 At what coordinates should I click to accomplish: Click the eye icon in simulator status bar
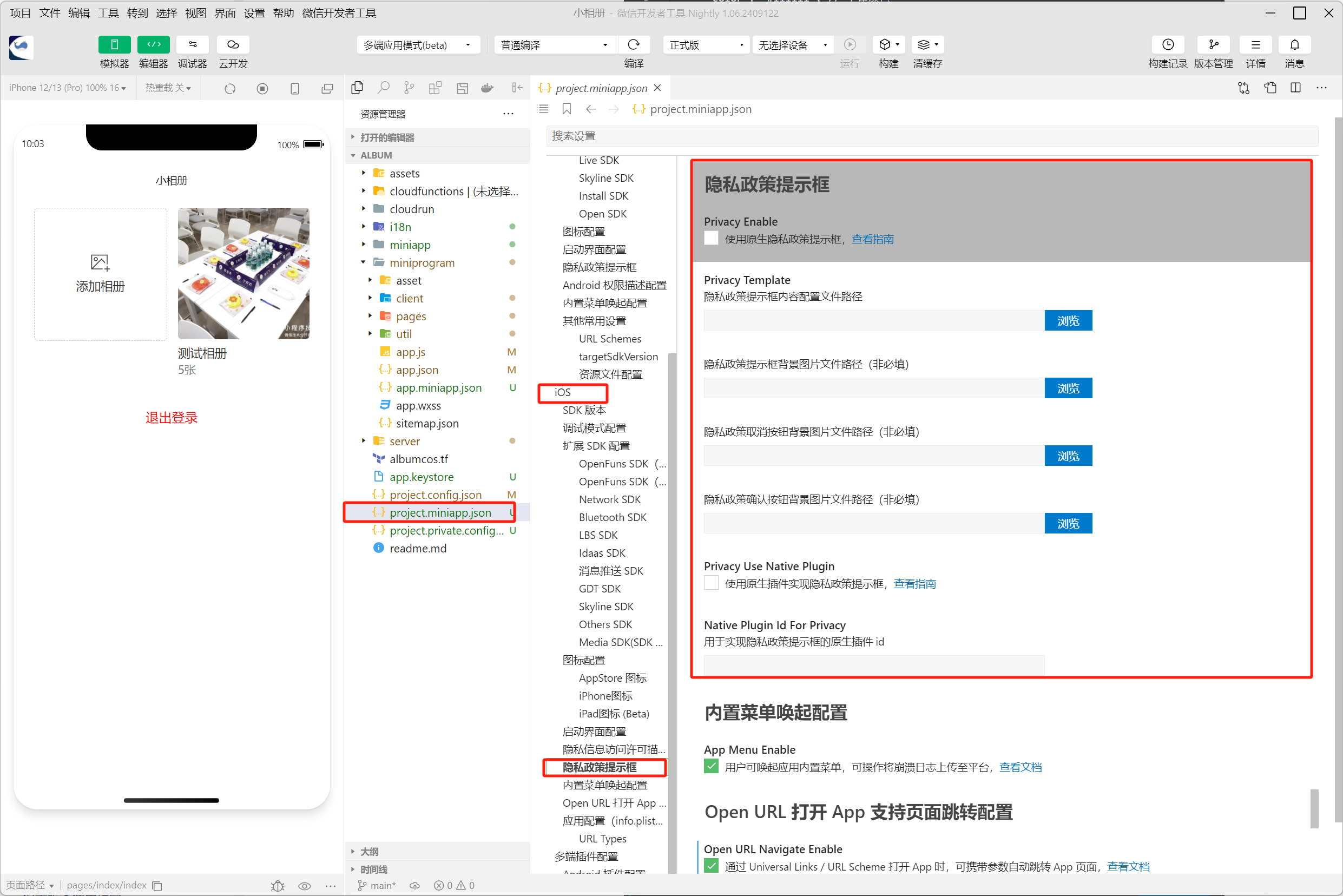pos(304,885)
